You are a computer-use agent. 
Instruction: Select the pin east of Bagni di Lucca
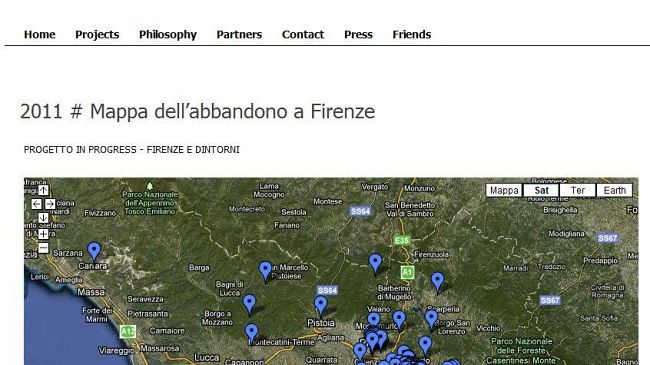tap(249, 304)
